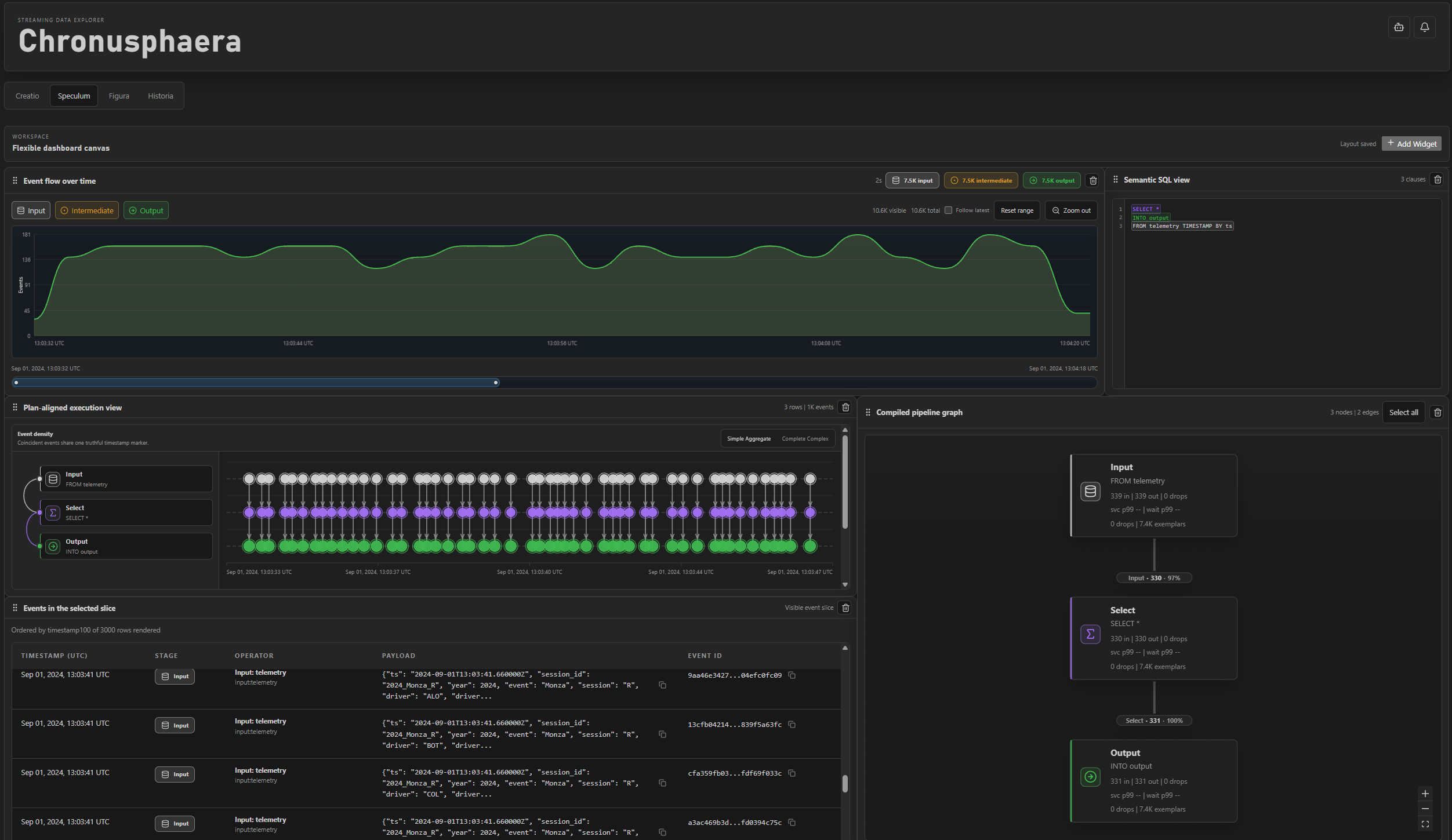Click the EVENT ID column header
Viewport: 1452px width, 840px height.
(x=705, y=656)
